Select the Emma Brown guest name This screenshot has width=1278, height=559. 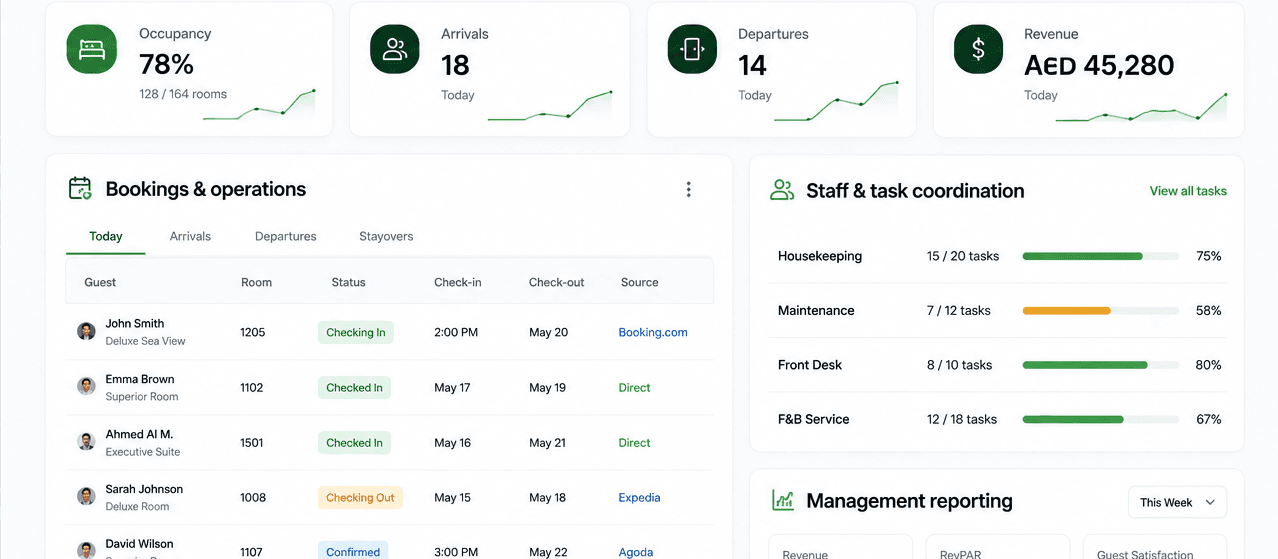point(140,379)
